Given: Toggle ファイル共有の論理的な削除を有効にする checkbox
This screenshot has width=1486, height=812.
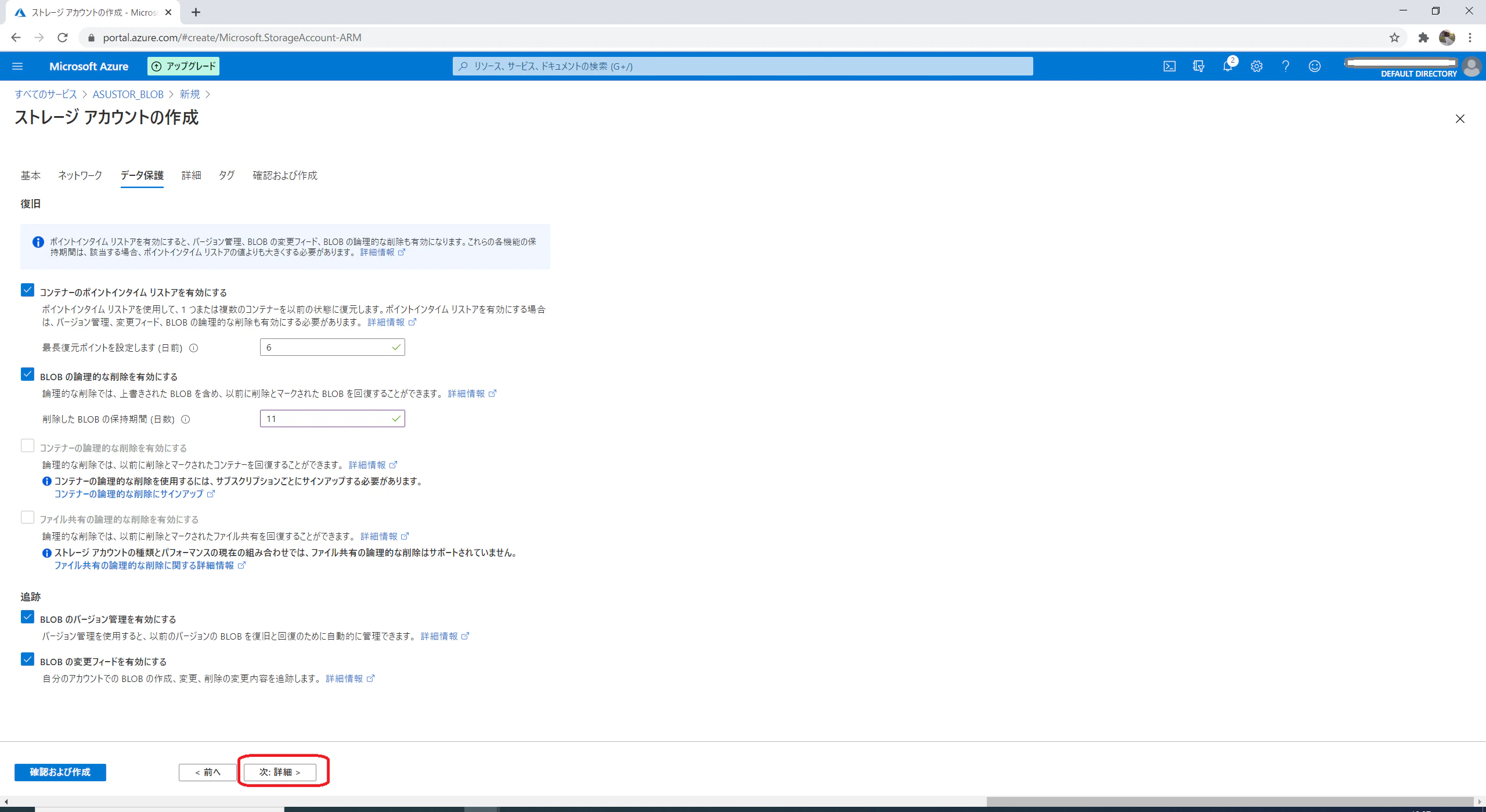Looking at the screenshot, I should [x=27, y=517].
